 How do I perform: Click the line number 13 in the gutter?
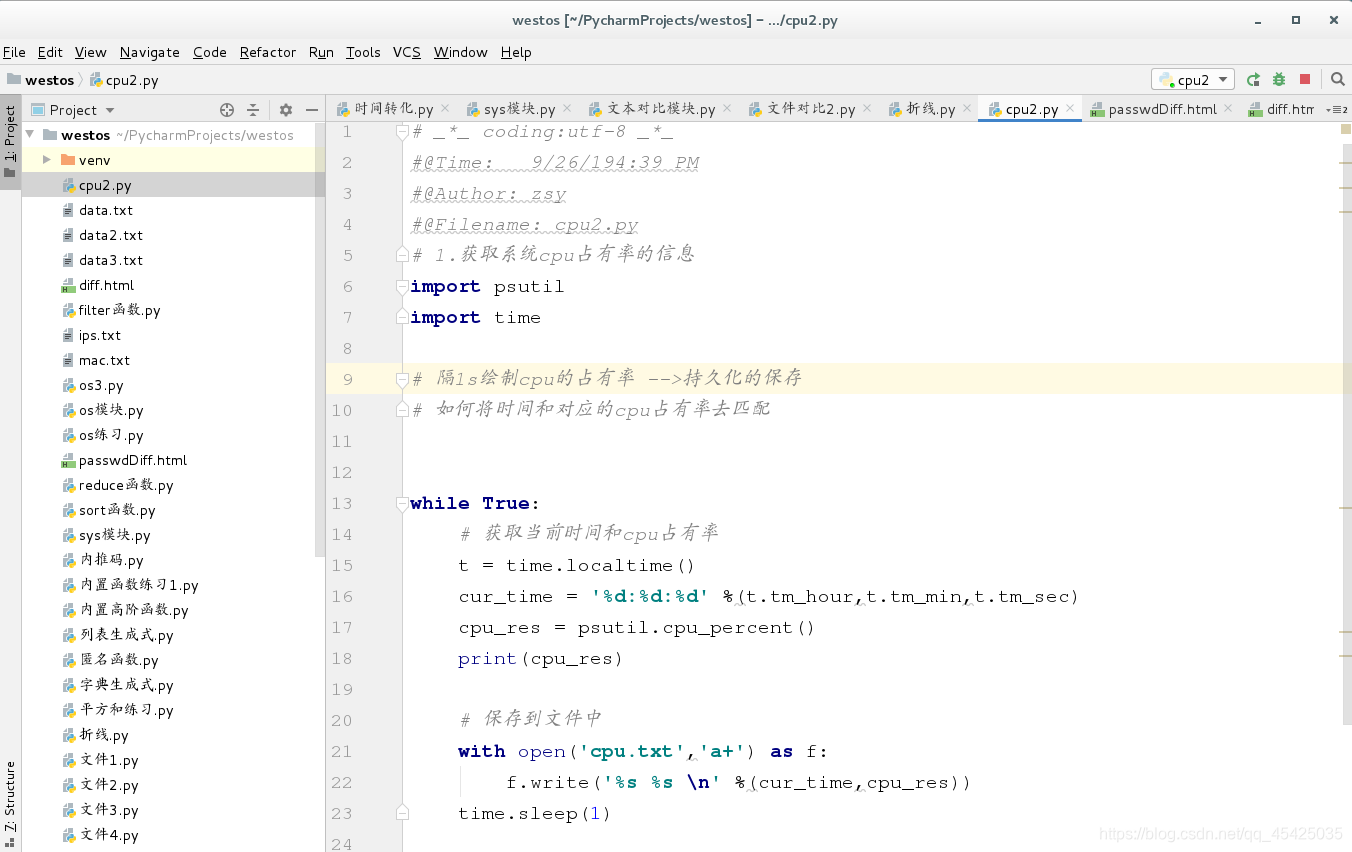[341, 504]
